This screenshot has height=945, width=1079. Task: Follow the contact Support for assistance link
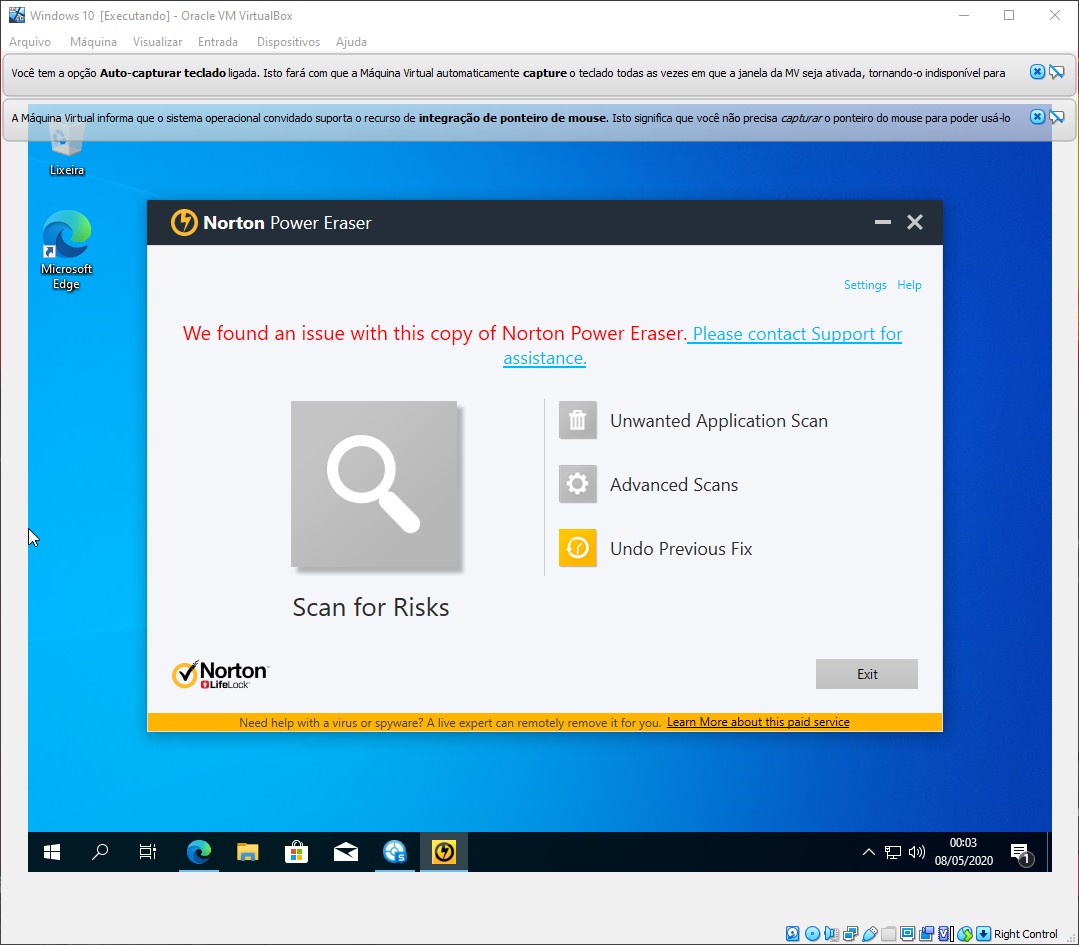[x=797, y=334]
